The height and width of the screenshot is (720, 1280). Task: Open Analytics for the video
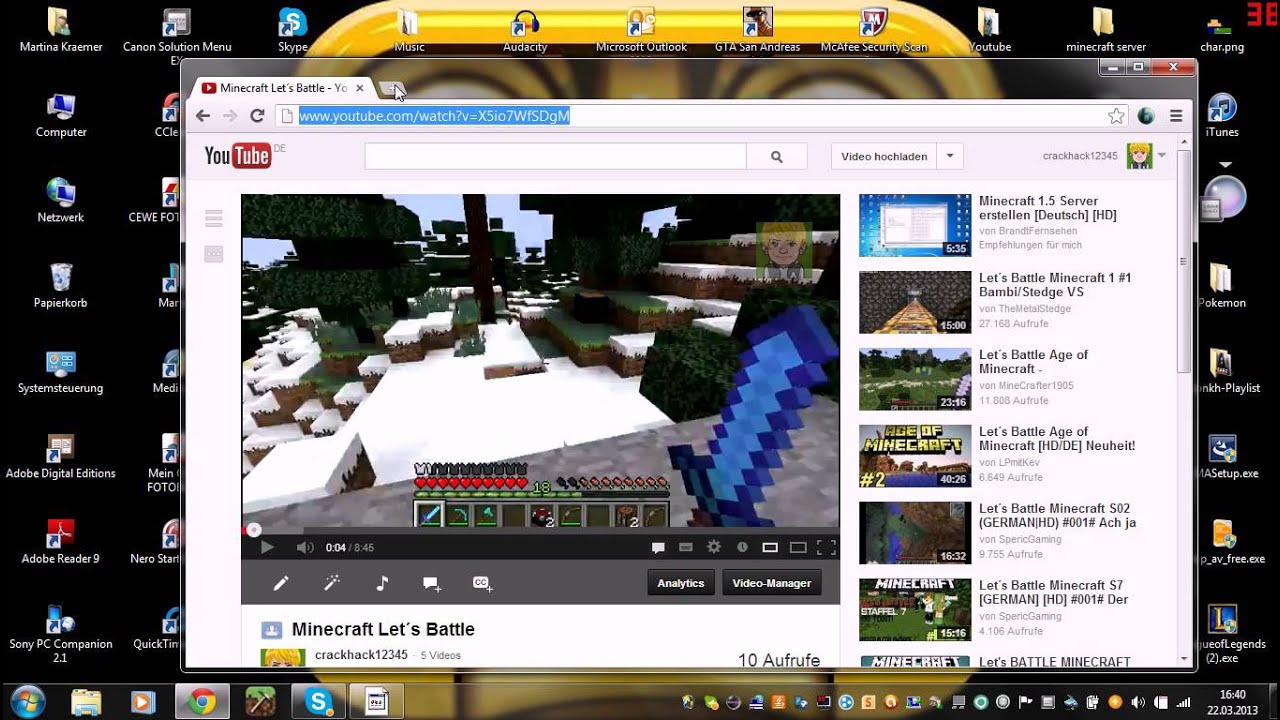[681, 583]
